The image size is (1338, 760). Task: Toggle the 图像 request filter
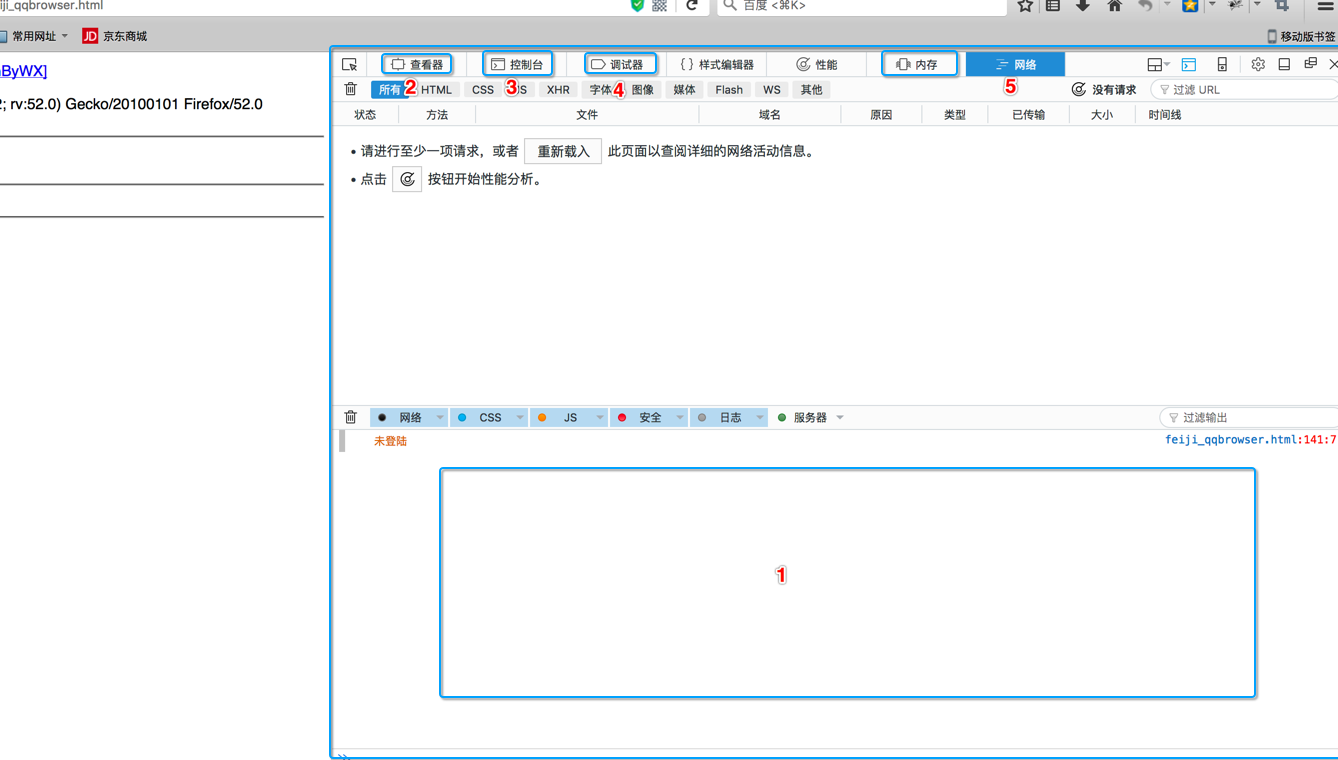pyautogui.click(x=643, y=89)
